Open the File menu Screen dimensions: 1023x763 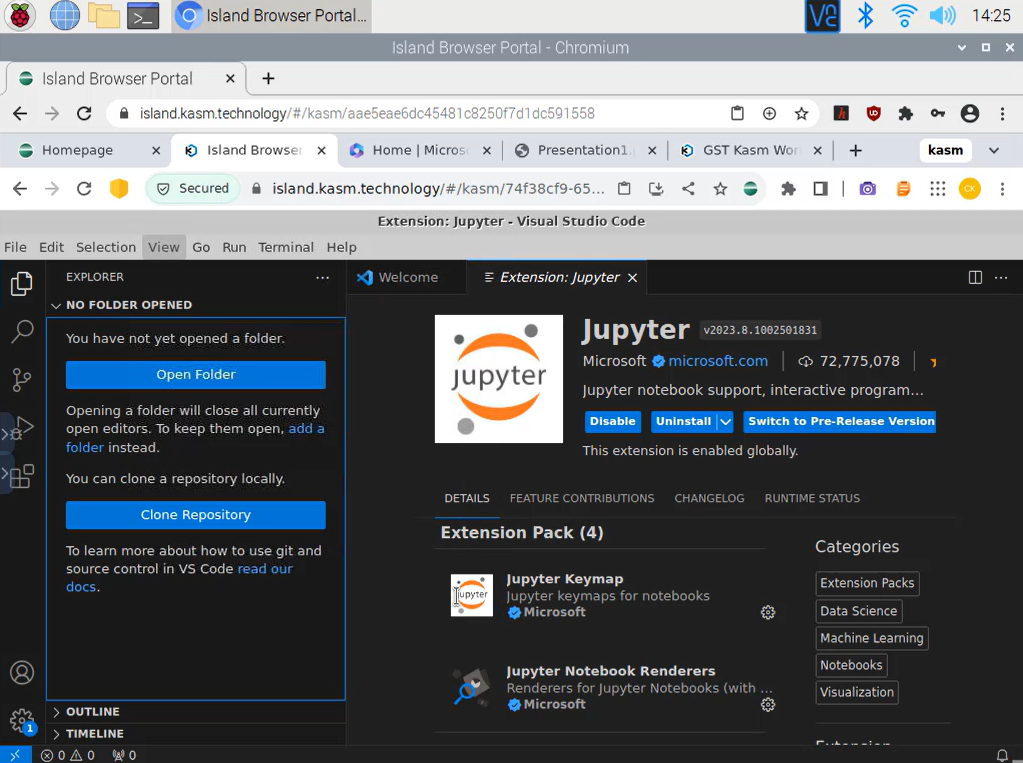tap(16, 247)
